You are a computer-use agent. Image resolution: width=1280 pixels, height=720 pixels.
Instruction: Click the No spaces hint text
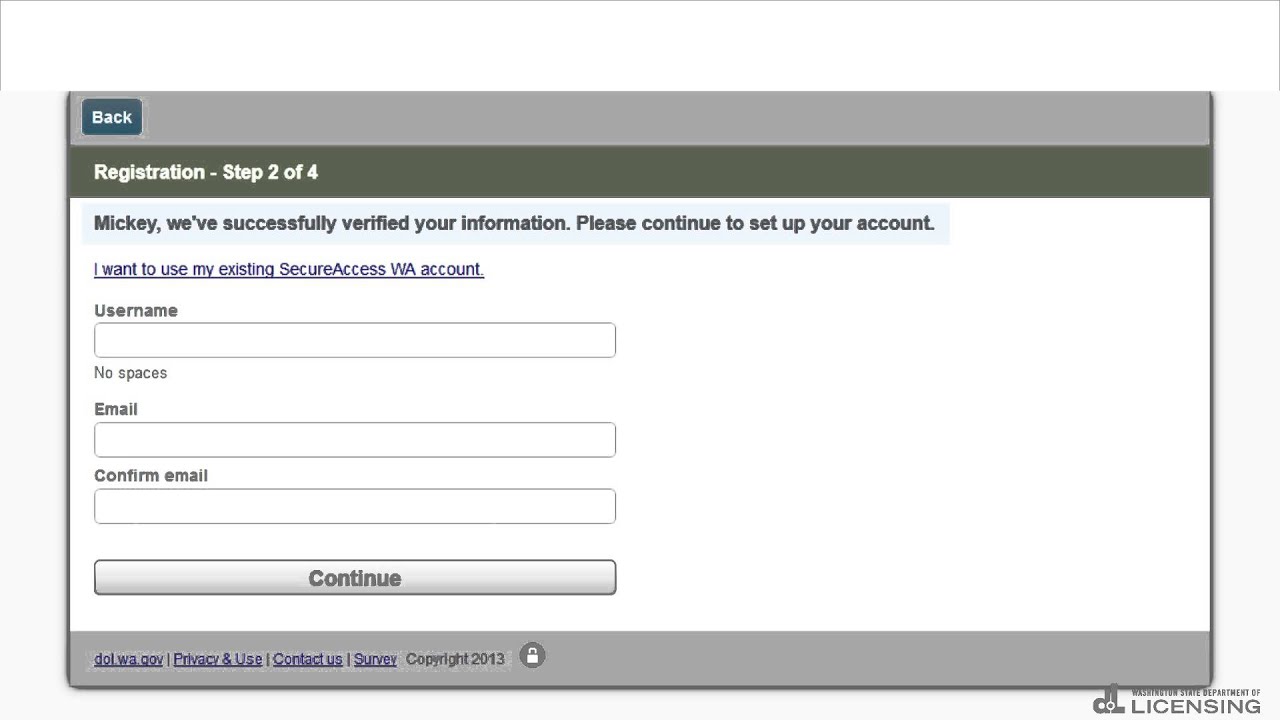tap(130, 373)
